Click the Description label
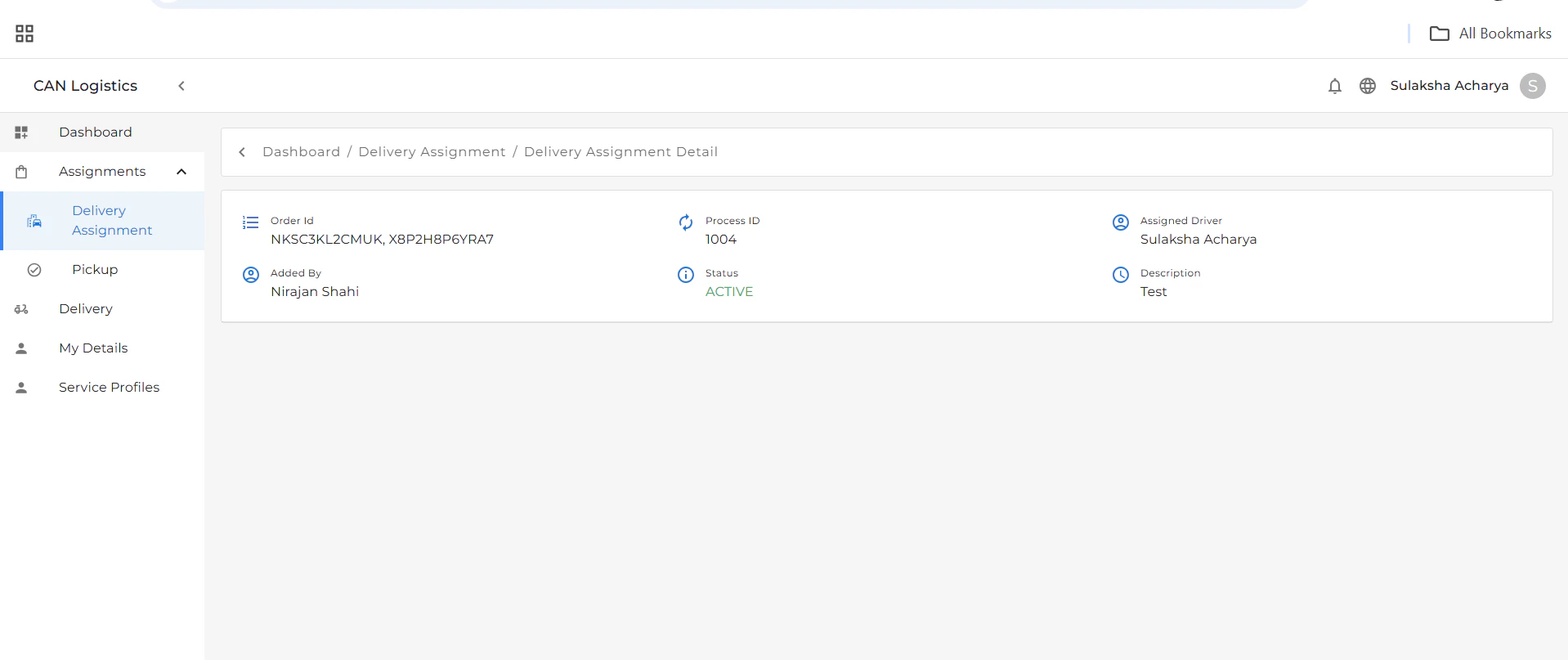 pyautogui.click(x=1171, y=273)
